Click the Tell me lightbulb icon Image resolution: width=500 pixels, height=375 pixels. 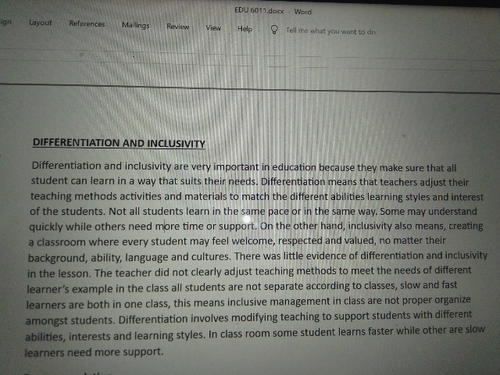[x=274, y=30]
